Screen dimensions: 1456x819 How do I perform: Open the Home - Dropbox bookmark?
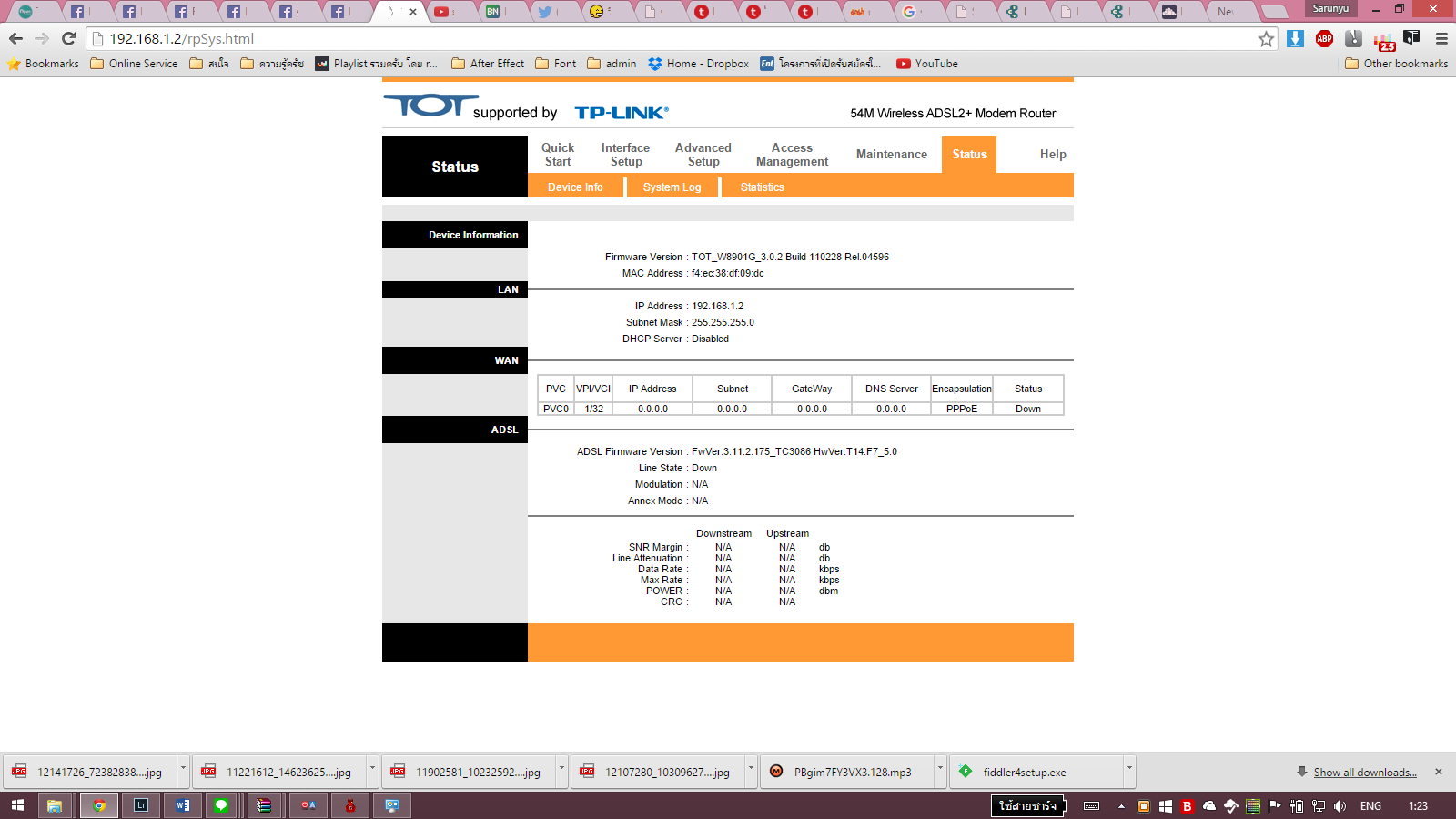(x=698, y=64)
